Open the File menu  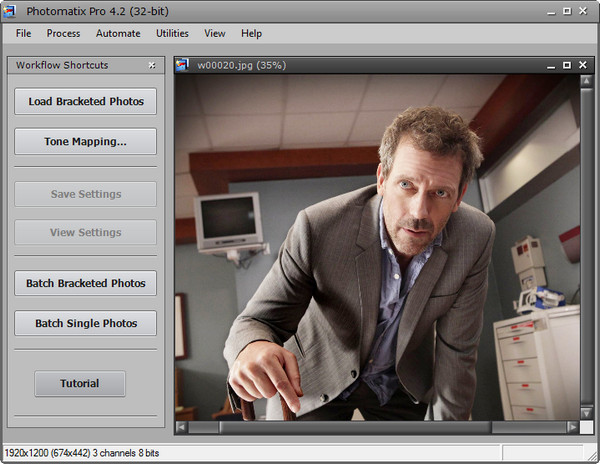(x=24, y=33)
